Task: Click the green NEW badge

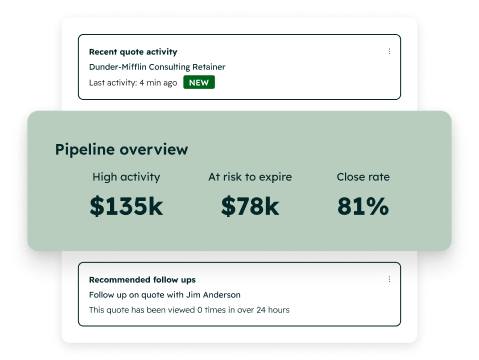Action: click(199, 82)
